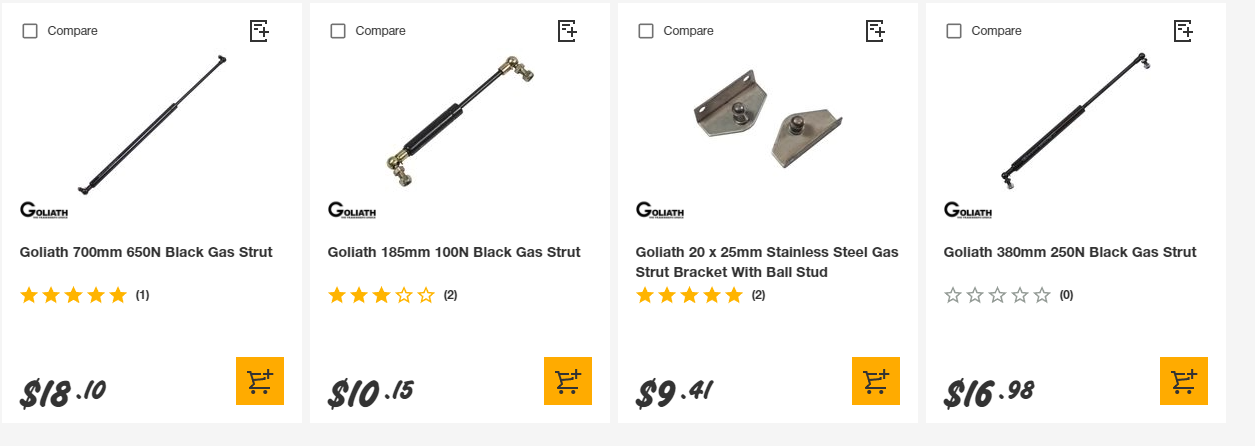Open Goliath 185mm 100N Black Gas Strut
This screenshot has height=446, width=1255.
click(454, 252)
